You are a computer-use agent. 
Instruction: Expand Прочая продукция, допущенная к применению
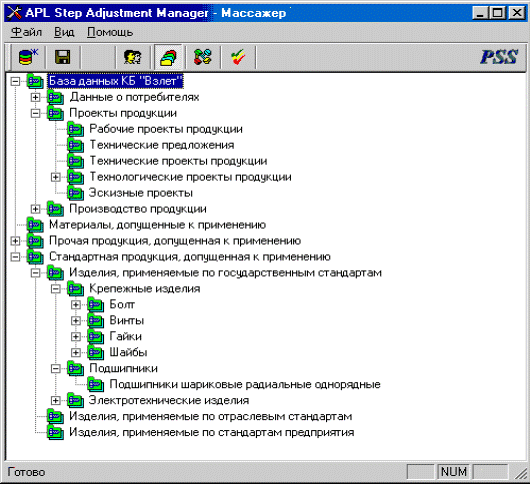point(15,241)
